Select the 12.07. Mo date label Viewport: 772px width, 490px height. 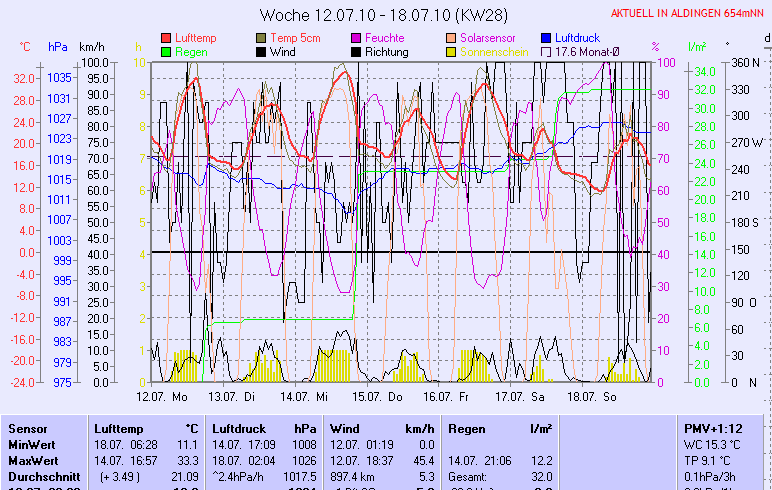coord(161,397)
